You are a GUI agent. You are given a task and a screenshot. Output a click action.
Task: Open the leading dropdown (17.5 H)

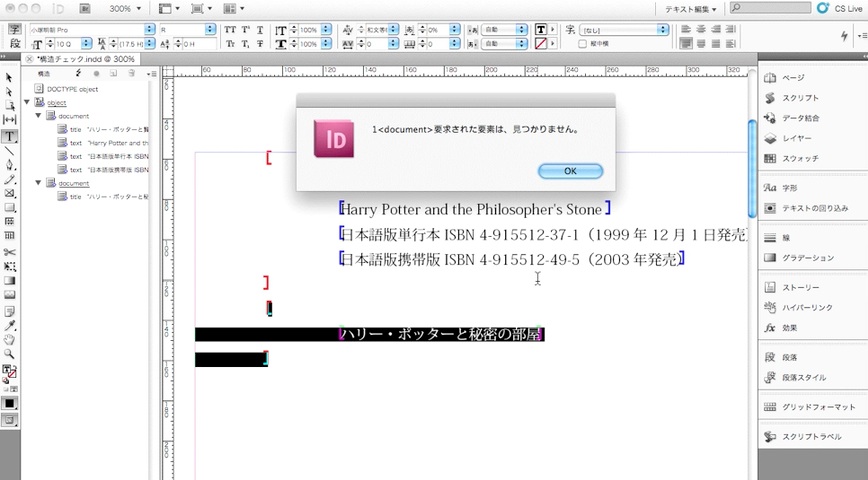[x=148, y=44]
